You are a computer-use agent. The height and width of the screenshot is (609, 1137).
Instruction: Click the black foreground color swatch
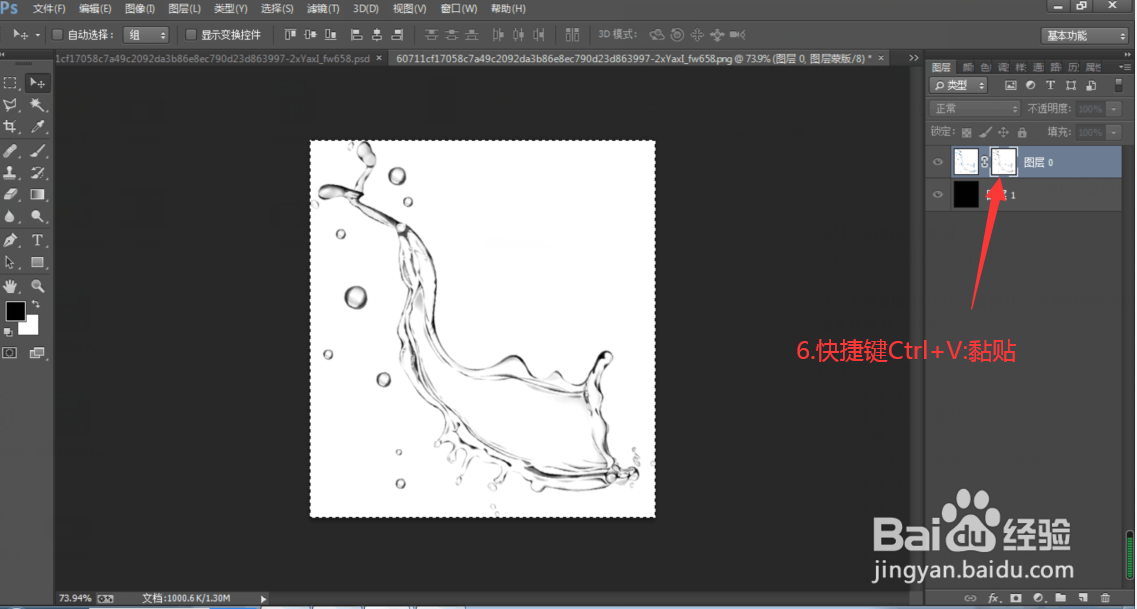point(15,310)
